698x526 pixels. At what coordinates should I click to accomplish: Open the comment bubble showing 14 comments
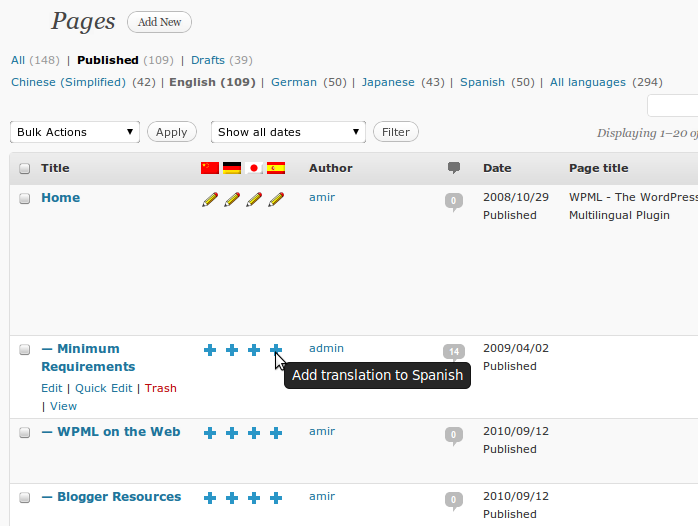point(454,351)
